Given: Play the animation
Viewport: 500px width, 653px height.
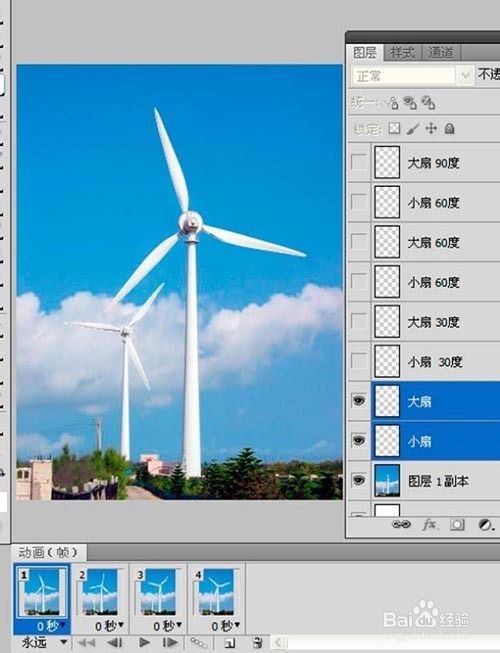Looking at the screenshot, I should [144, 642].
